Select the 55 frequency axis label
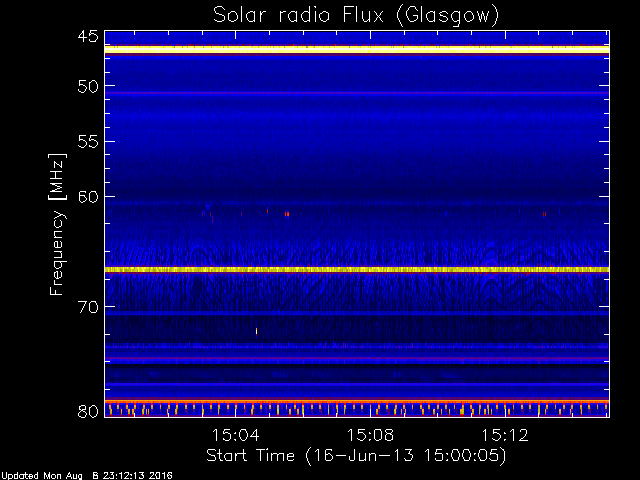 pyautogui.click(x=88, y=142)
